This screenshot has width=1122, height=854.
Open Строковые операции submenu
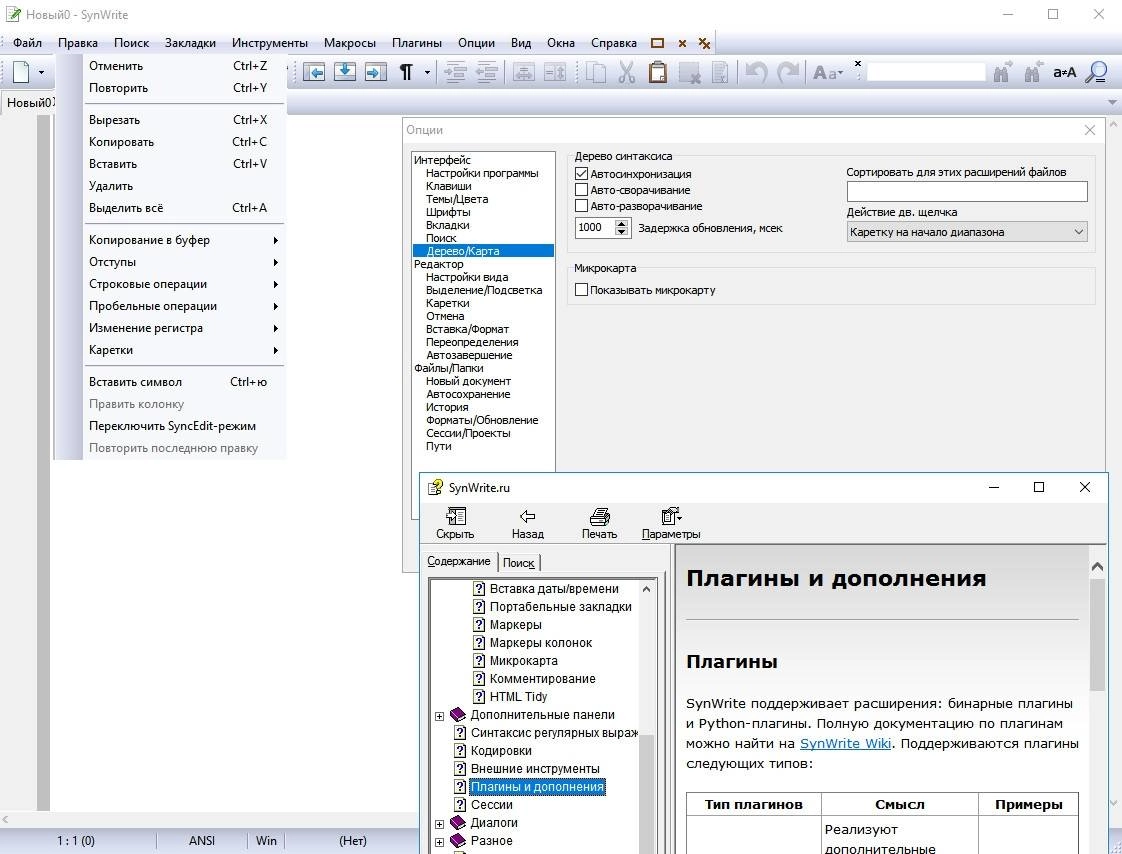[184, 284]
